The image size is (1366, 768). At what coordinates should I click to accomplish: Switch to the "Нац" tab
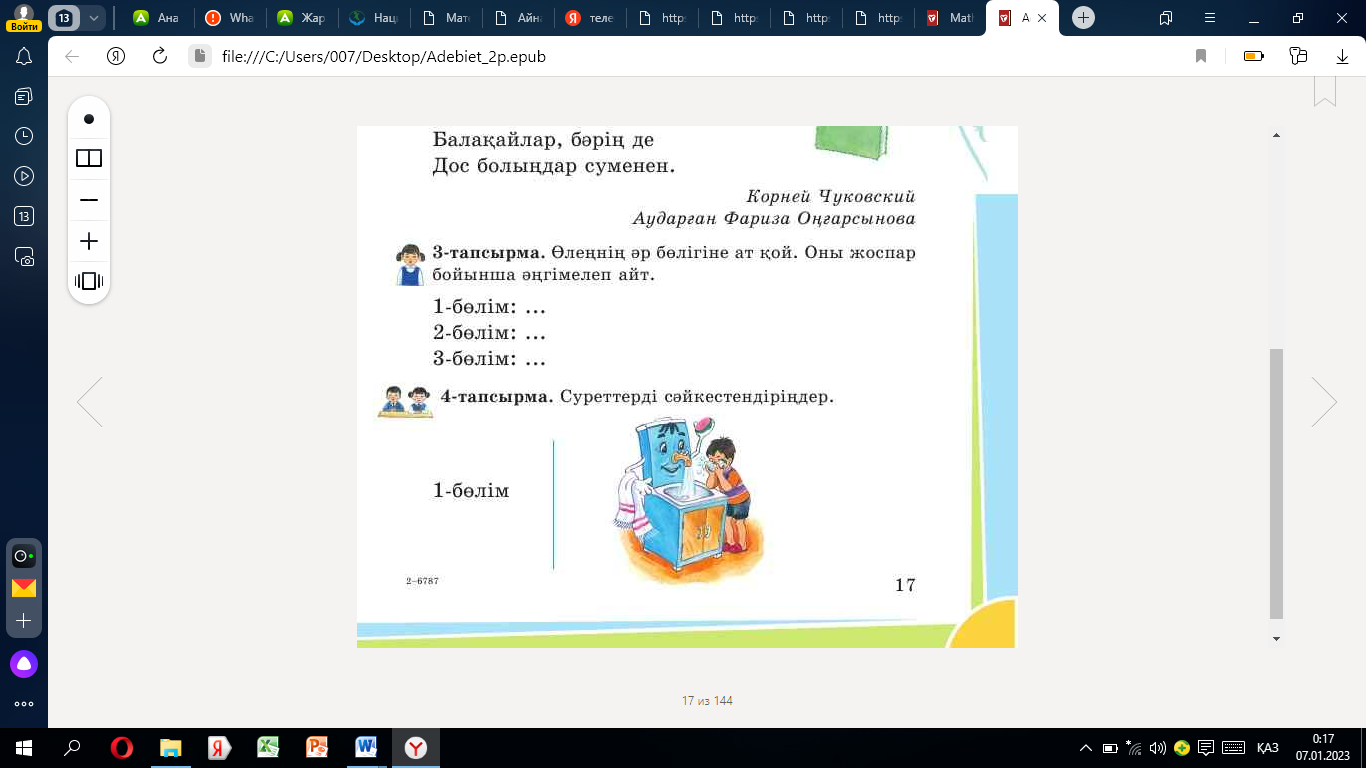tap(371, 18)
